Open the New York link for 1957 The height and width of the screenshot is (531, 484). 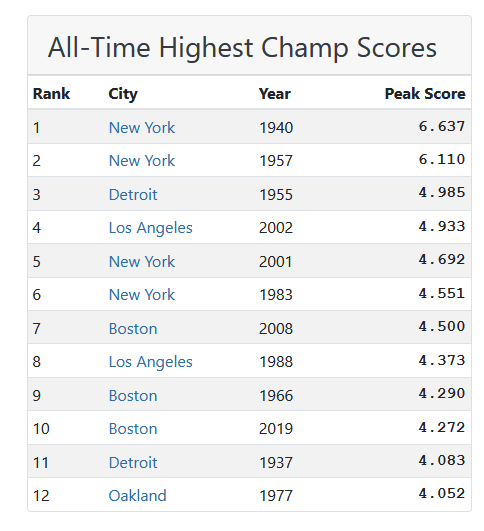(x=142, y=161)
